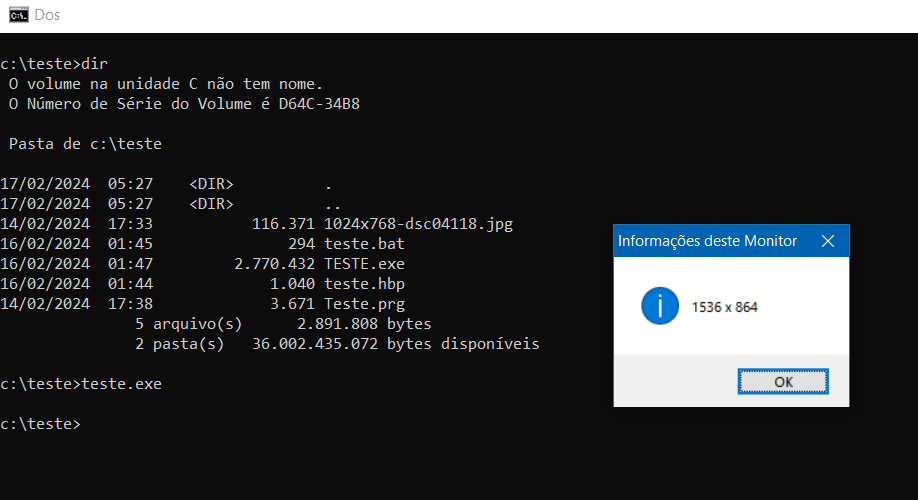Screen dimensions: 918x500
Task: Click the teste.hbp file name
Action: coord(364,284)
